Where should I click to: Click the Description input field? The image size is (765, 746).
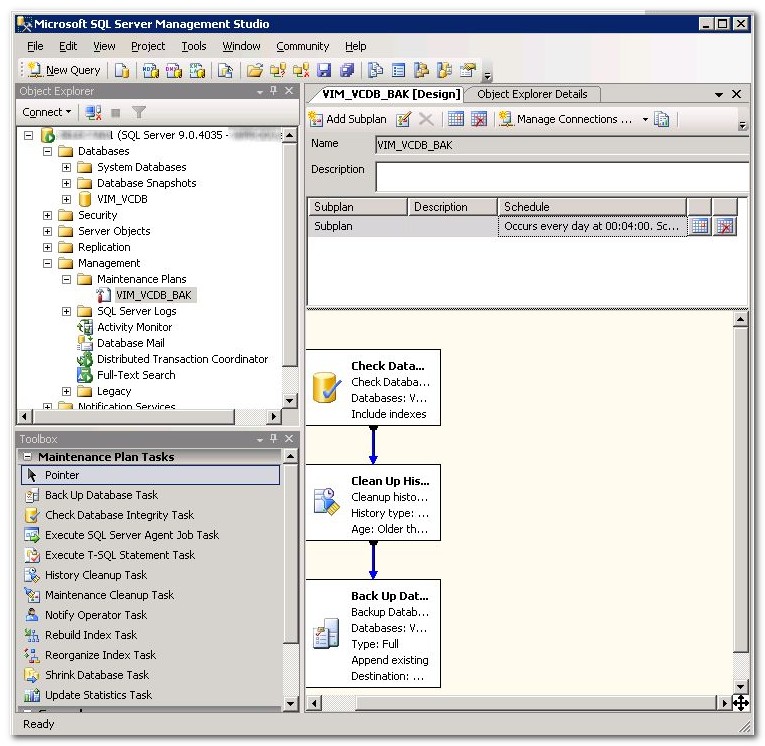560,177
